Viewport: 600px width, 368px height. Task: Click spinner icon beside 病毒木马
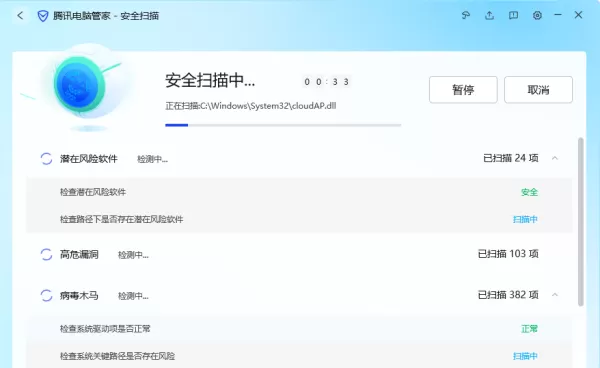click(46, 295)
